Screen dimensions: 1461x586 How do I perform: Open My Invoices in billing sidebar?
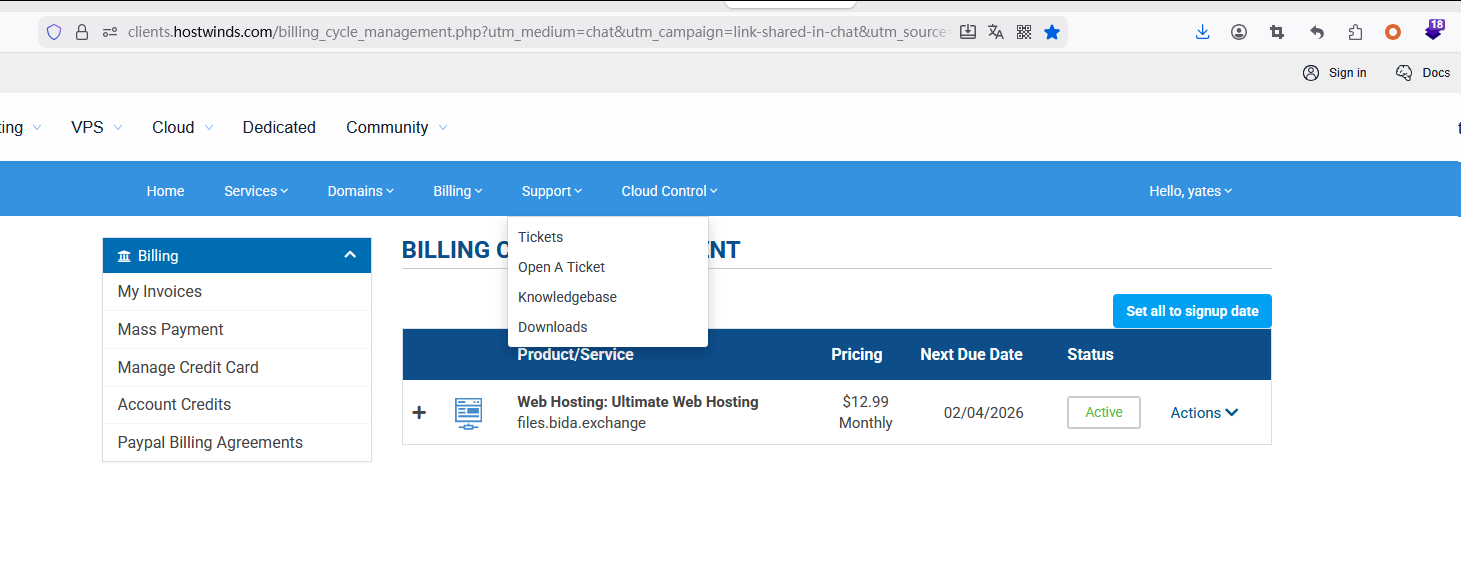(160, 292)
